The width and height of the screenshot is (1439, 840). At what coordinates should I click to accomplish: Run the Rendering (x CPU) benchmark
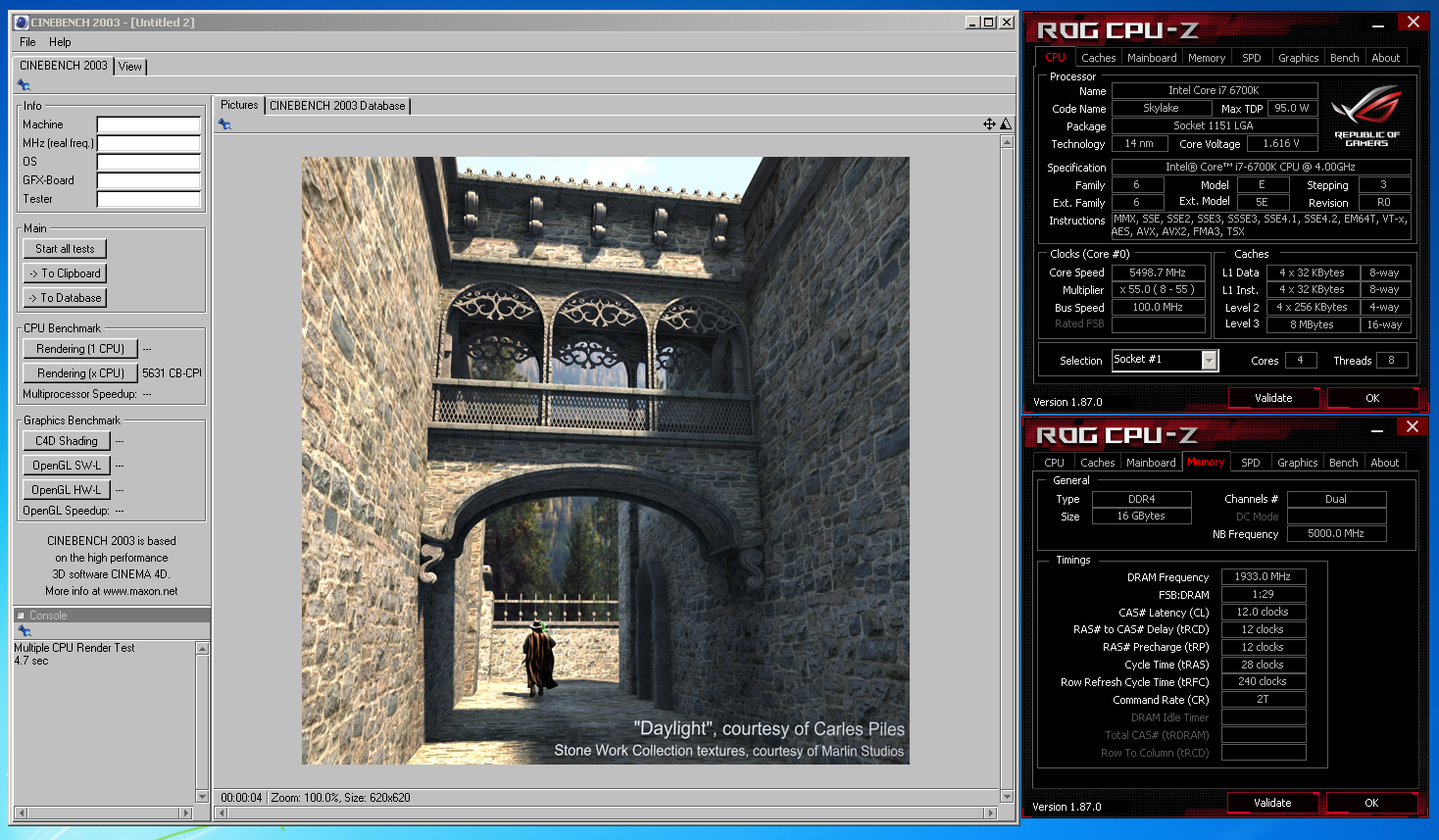79,373
